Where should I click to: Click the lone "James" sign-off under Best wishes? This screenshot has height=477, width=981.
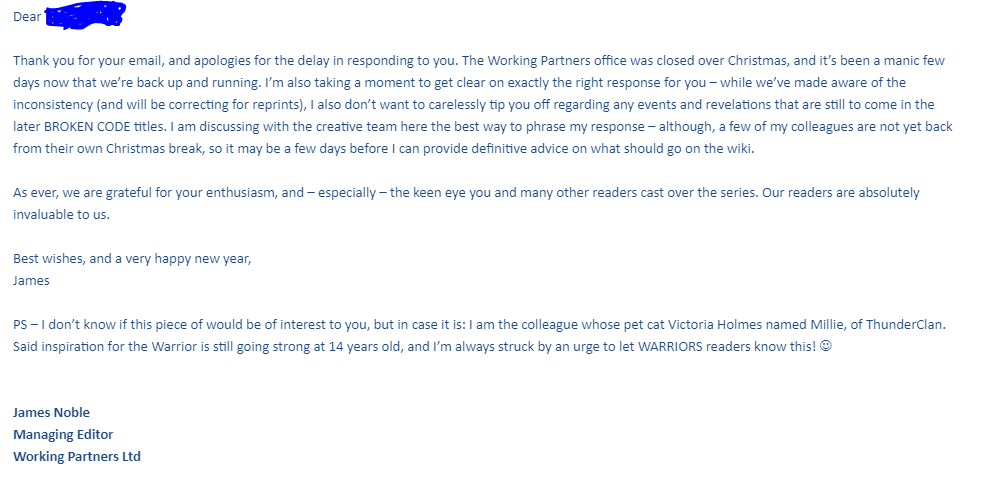click(x=31, y=280)
